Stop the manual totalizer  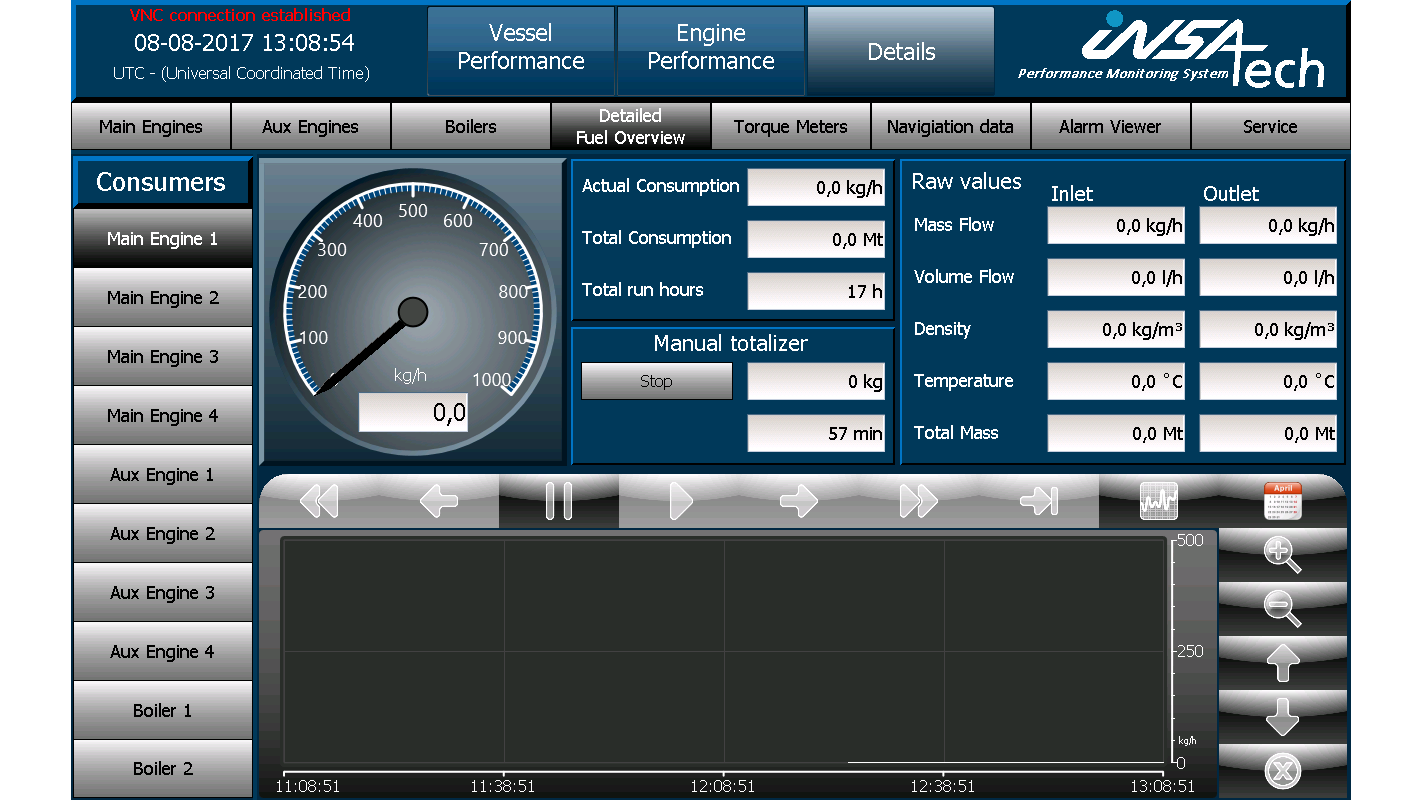(x=656, y=381)
